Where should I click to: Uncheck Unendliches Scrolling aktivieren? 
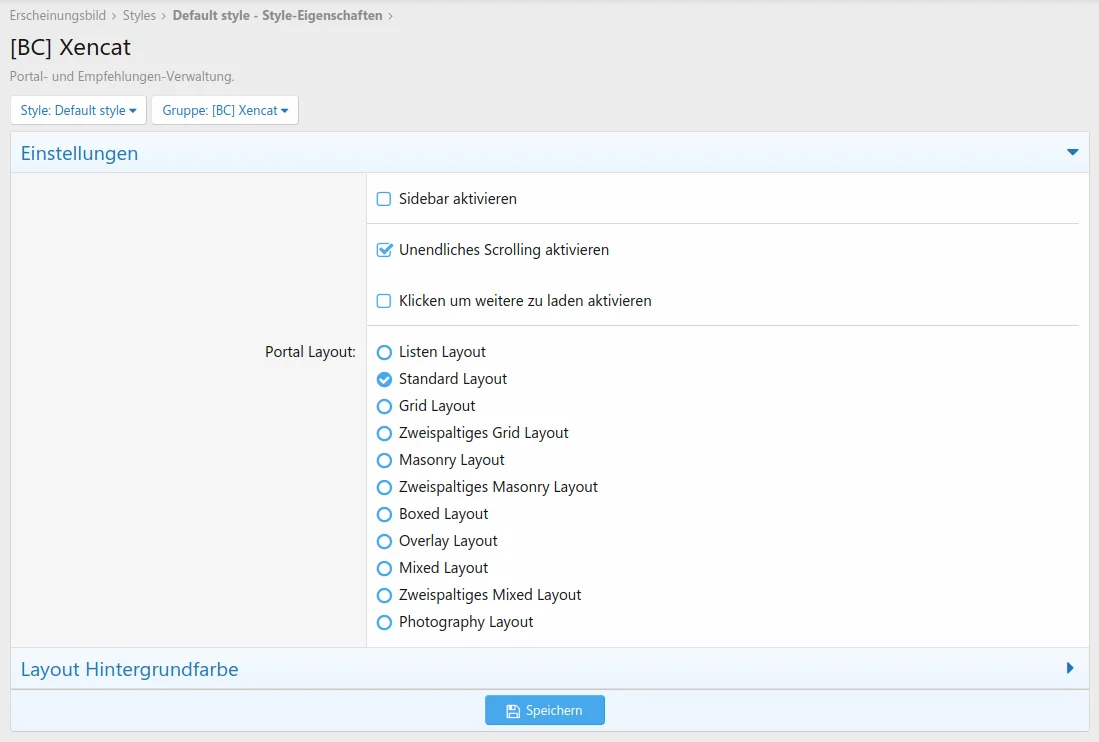384,250
